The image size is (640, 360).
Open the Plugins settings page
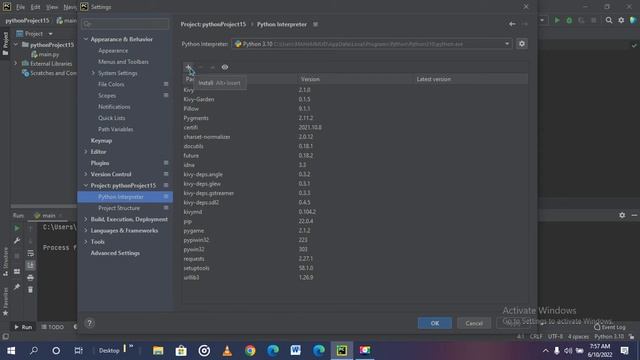(x=100, y=163)
